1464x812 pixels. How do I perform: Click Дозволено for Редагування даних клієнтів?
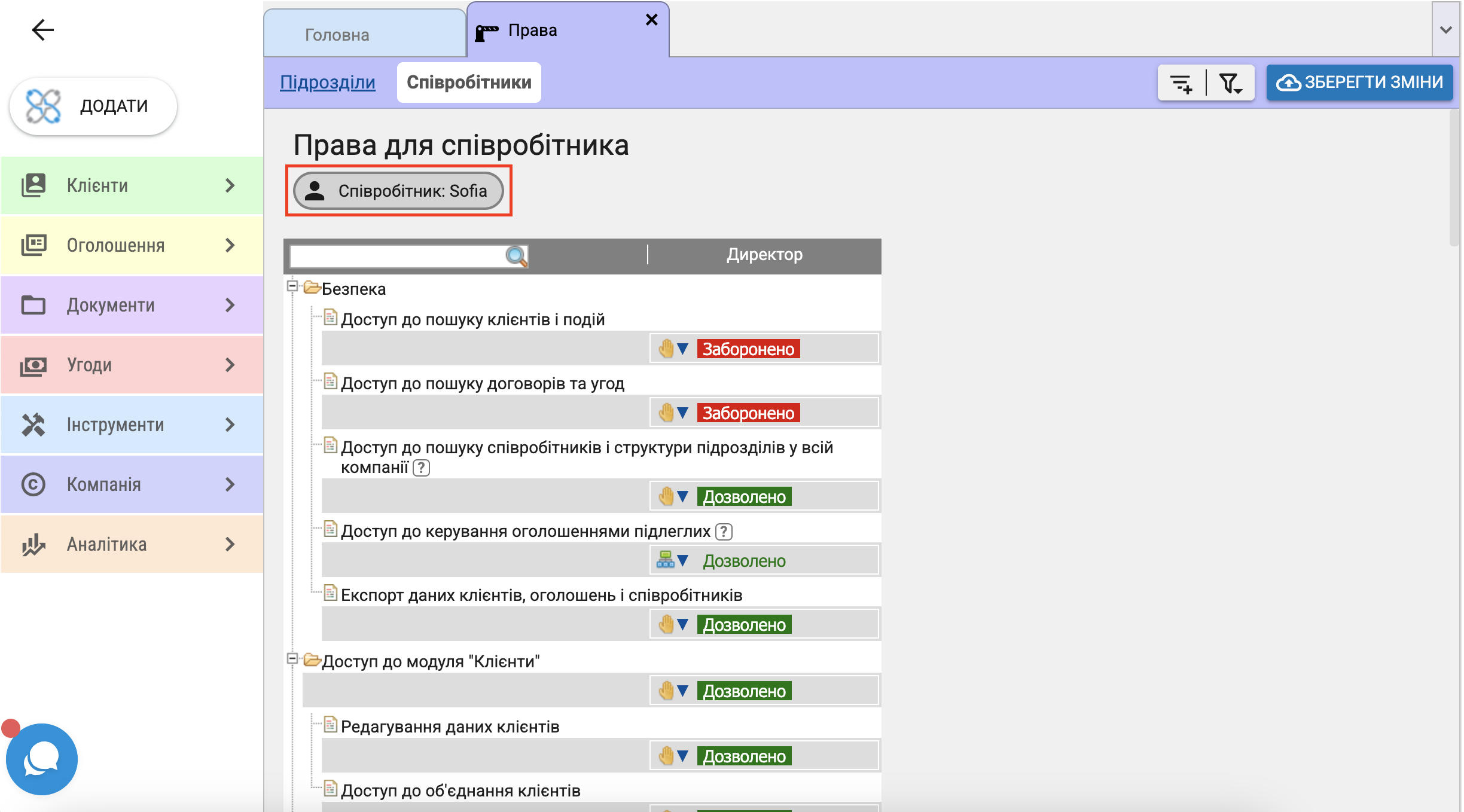tap(744, 756)
